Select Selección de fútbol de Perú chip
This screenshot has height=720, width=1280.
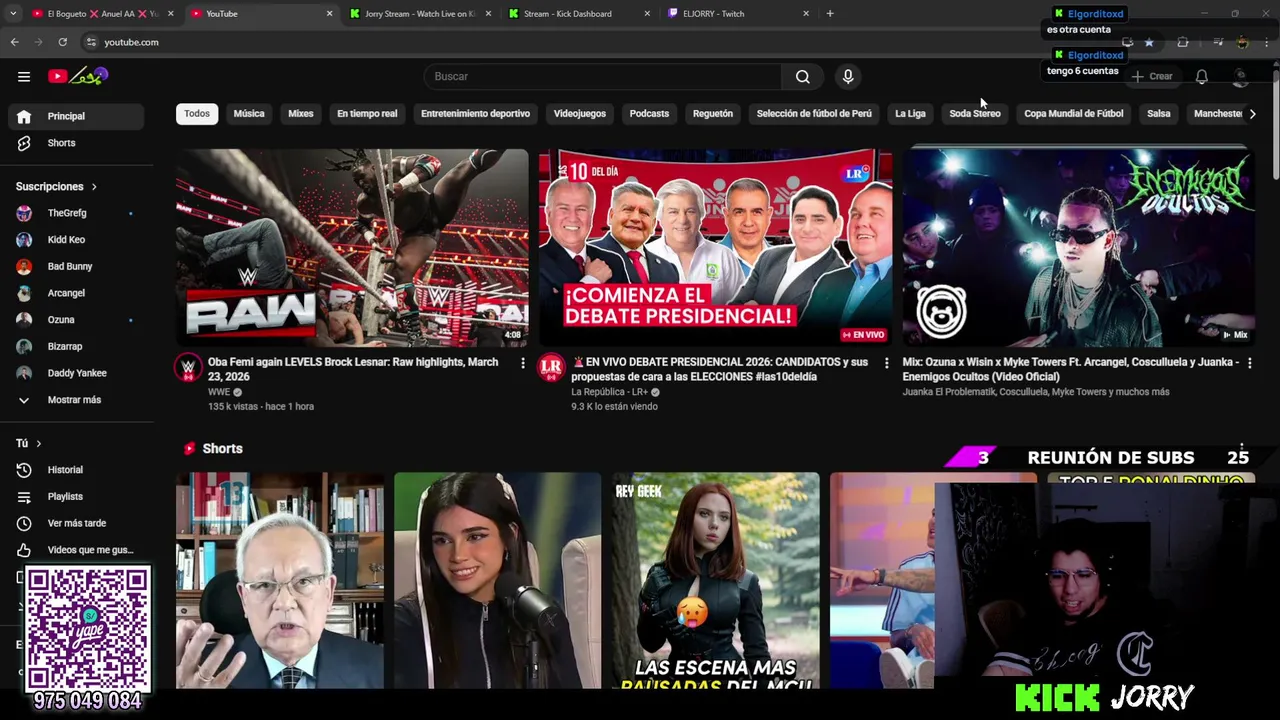click(x=814, y=113)
